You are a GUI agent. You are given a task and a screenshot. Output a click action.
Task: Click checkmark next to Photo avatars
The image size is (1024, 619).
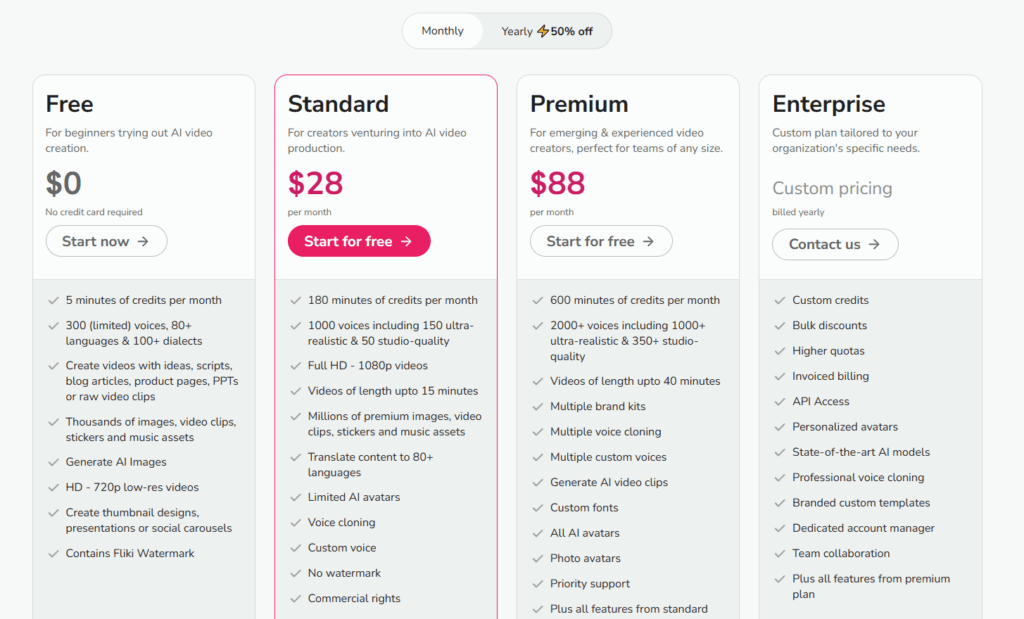tap(537, 558)
